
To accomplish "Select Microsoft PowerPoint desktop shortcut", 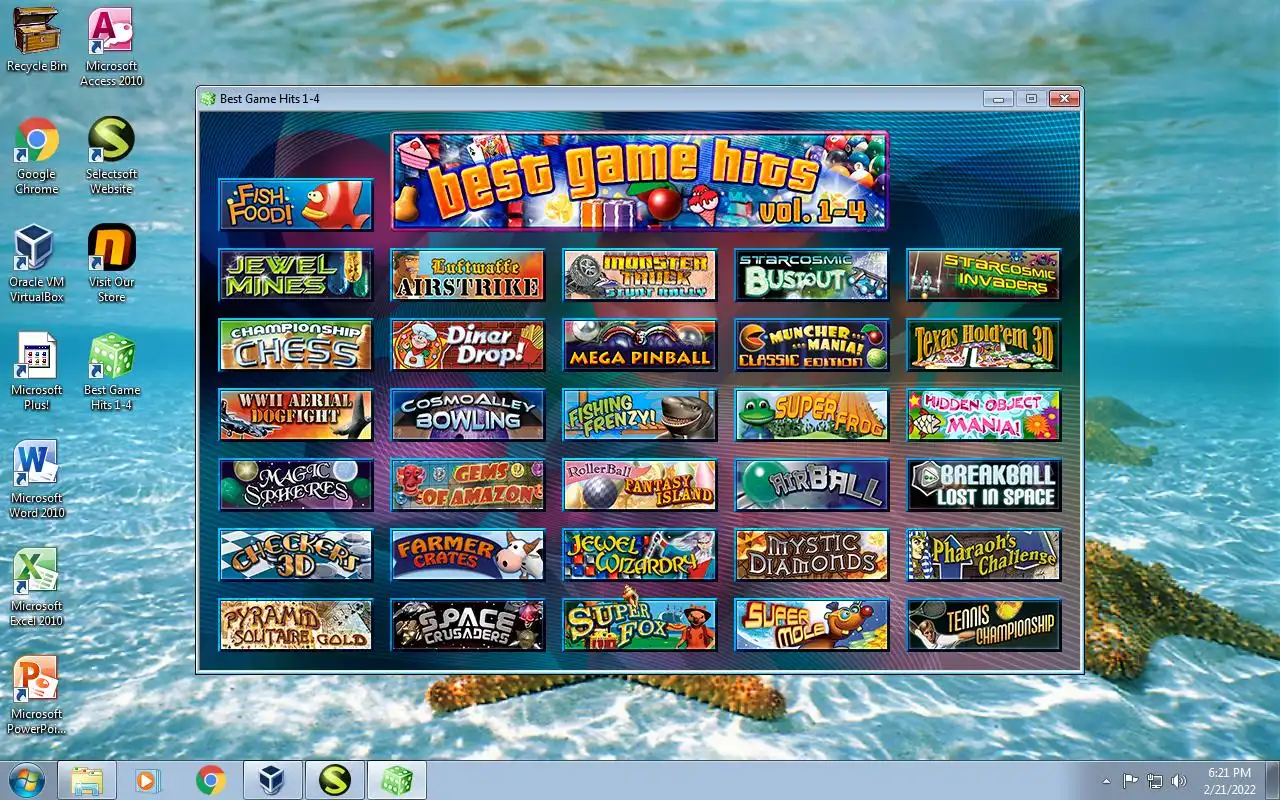I will [x=37, y=695].
